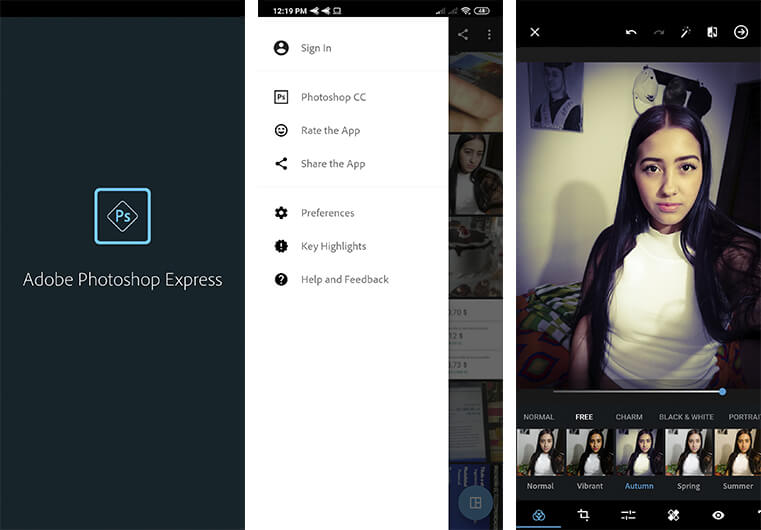Switch to BLACK & WHITE filter category

pos(686,417)
